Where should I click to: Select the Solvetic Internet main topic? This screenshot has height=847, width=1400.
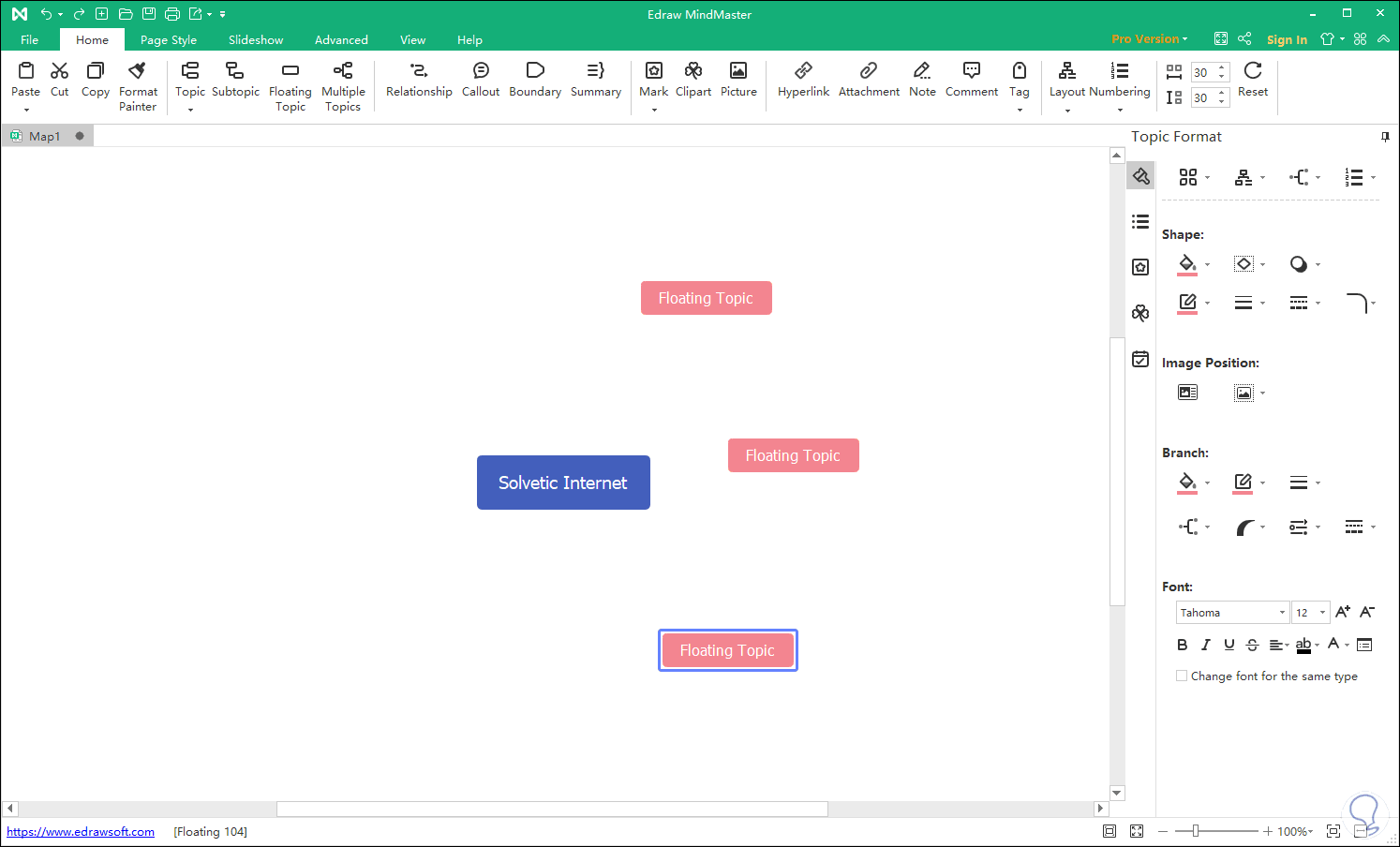(x=563, y=483)
